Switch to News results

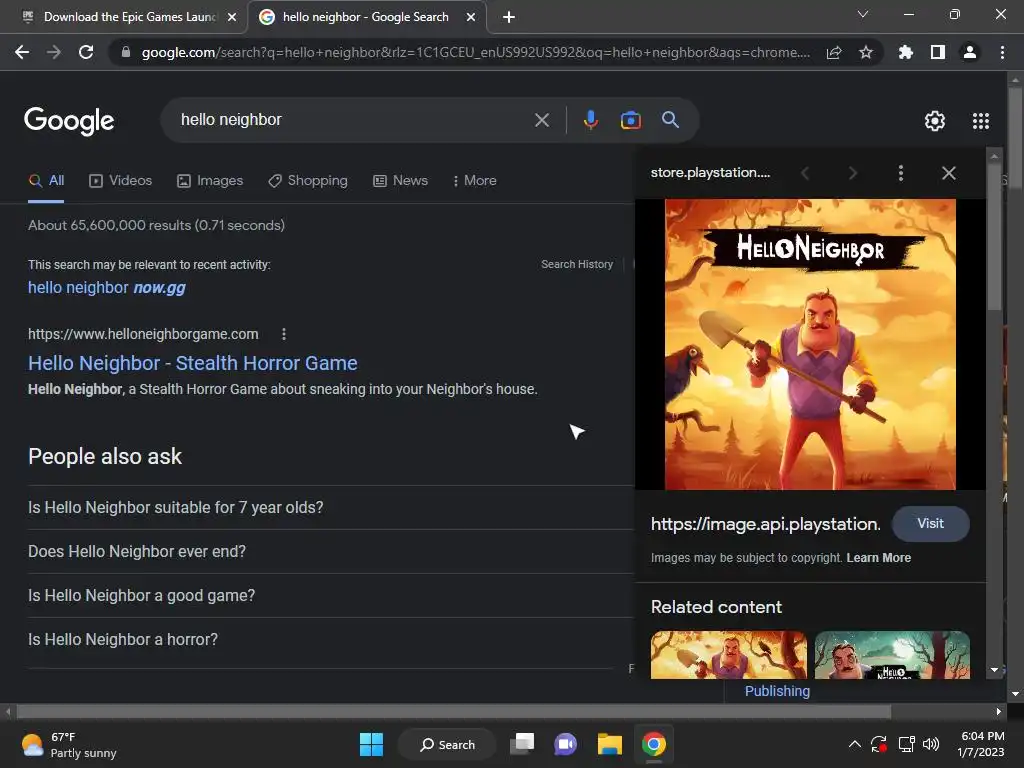coord(400,181)
